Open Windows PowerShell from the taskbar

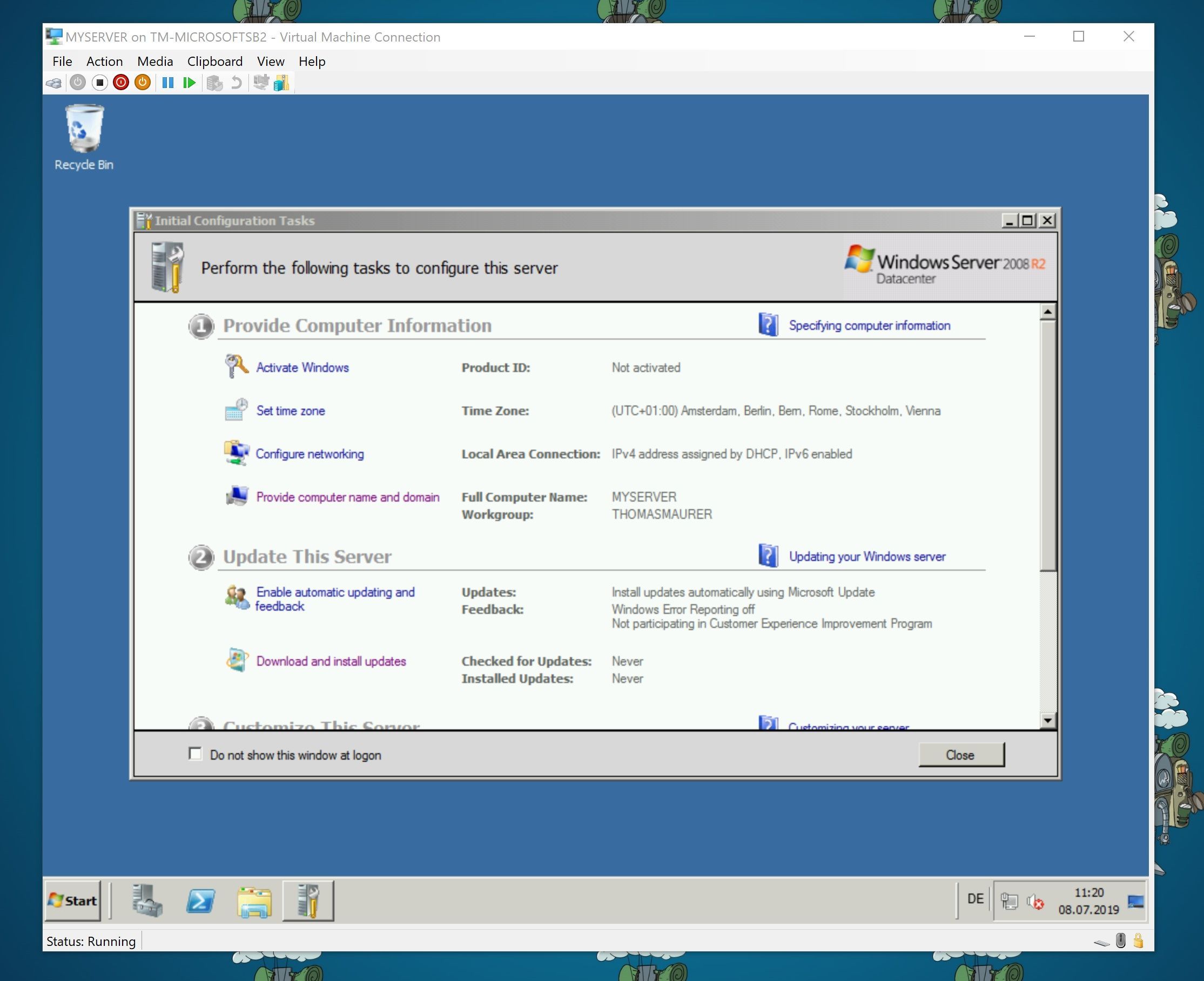pyautogui.click(x=201, y=901)
